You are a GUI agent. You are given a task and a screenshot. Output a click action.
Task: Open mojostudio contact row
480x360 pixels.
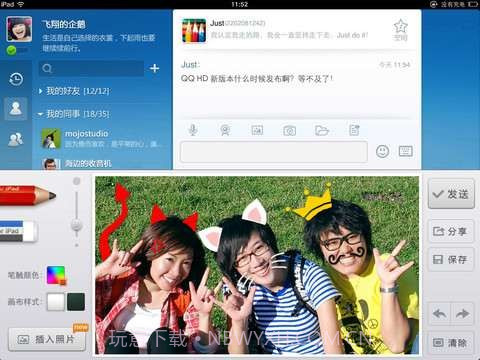pos(103,138)
